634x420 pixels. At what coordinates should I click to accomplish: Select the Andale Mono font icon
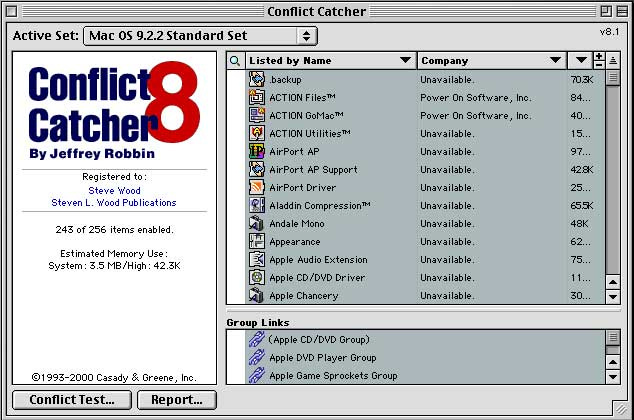[256, 223]
